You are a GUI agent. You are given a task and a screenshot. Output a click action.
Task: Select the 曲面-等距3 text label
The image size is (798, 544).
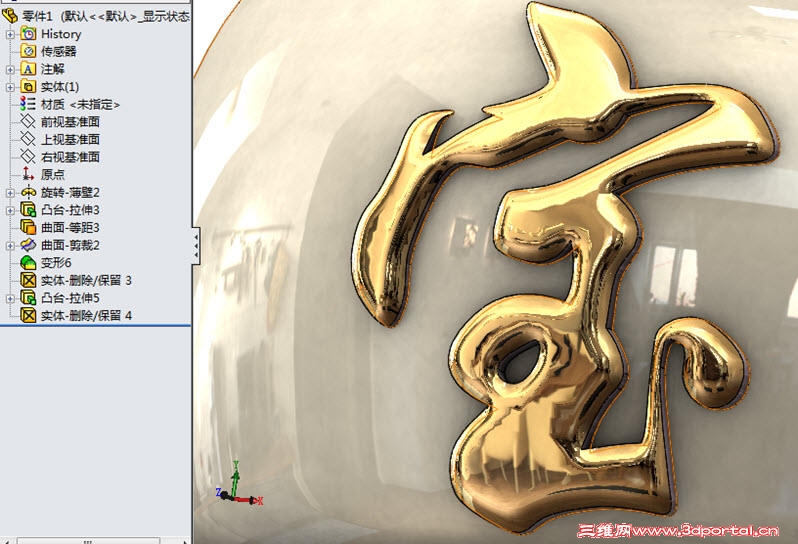click(70, 227)
